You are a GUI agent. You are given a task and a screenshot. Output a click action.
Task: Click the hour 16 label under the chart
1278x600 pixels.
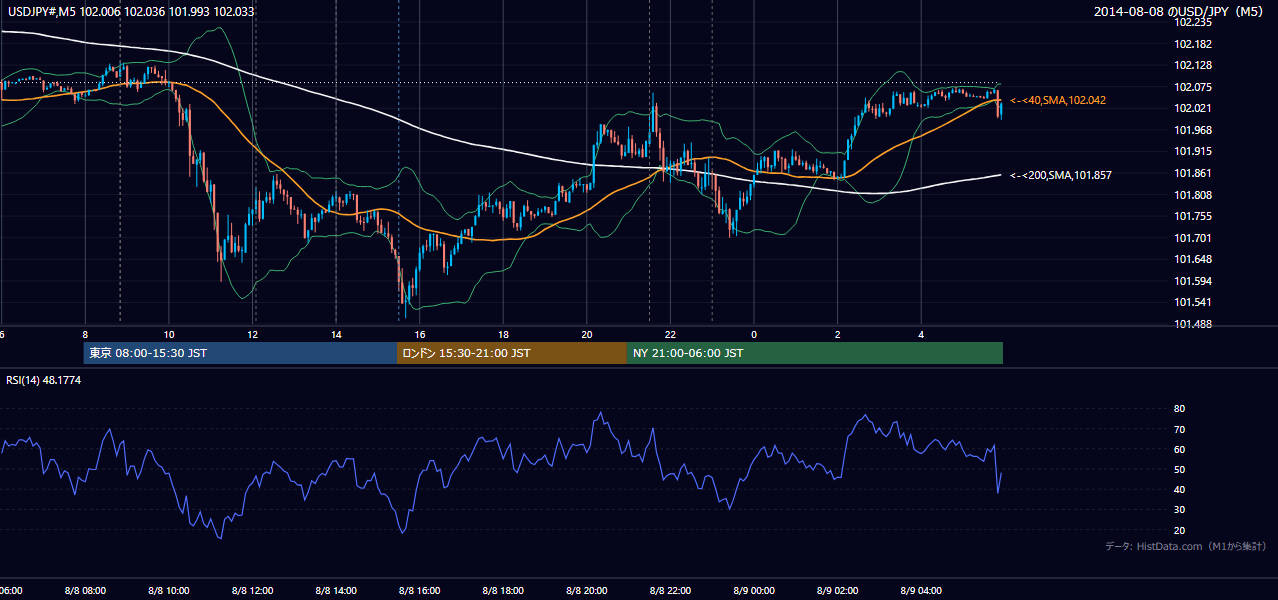click(x=420, y=335)
